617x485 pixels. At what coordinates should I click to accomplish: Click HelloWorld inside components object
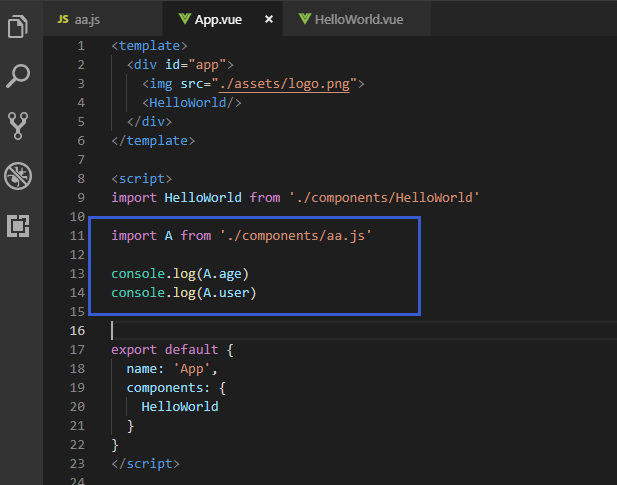[x=180, y=407]
